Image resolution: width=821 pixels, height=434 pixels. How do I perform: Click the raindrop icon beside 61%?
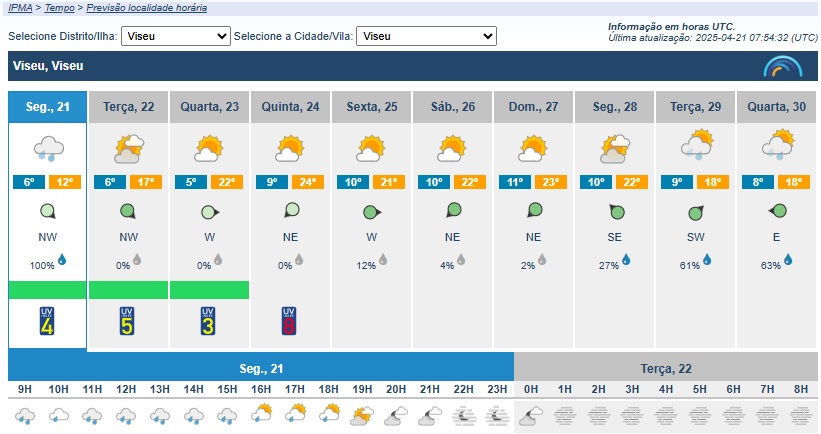(x=707, y=259)
